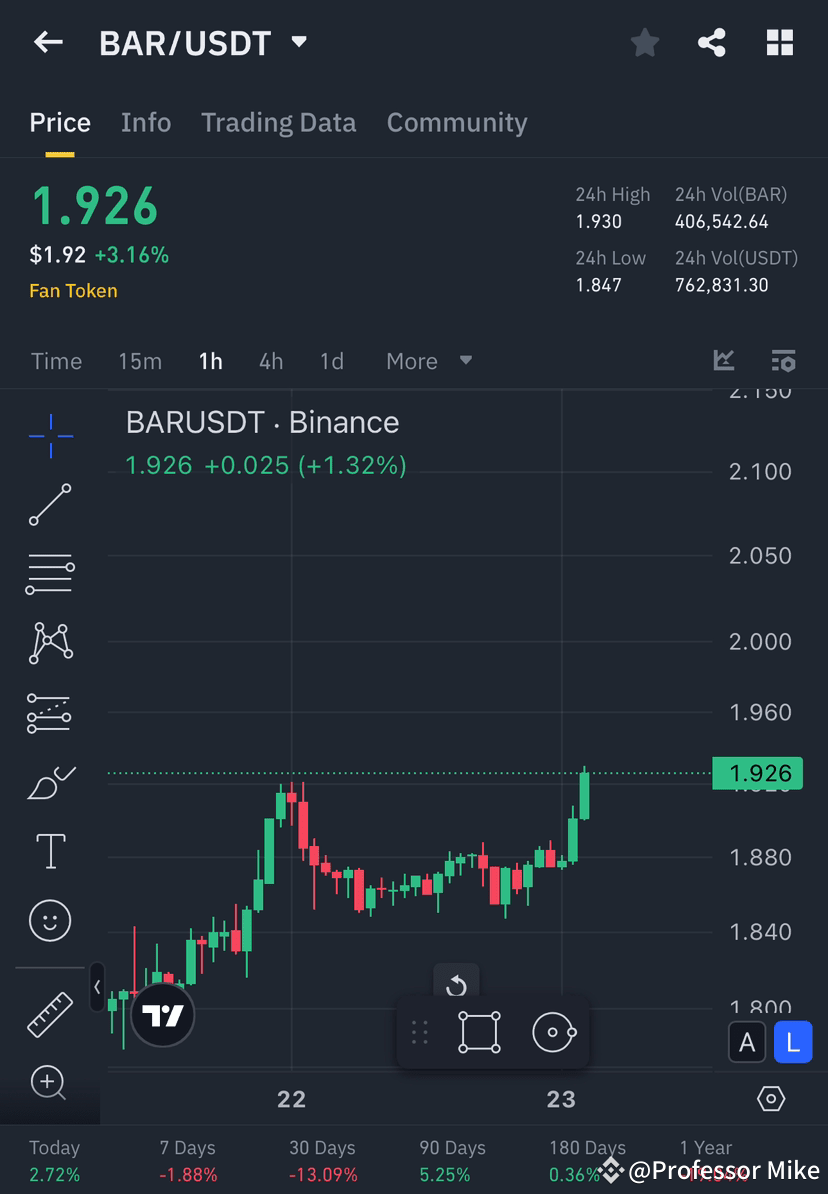Toggle the favorite star for BAR/USDT

(644, 42)
